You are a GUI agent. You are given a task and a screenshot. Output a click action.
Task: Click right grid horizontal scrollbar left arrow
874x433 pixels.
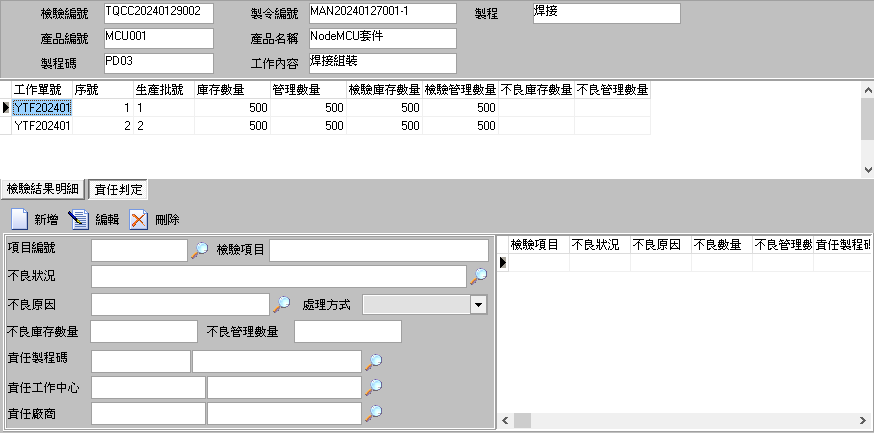(506, 420)
